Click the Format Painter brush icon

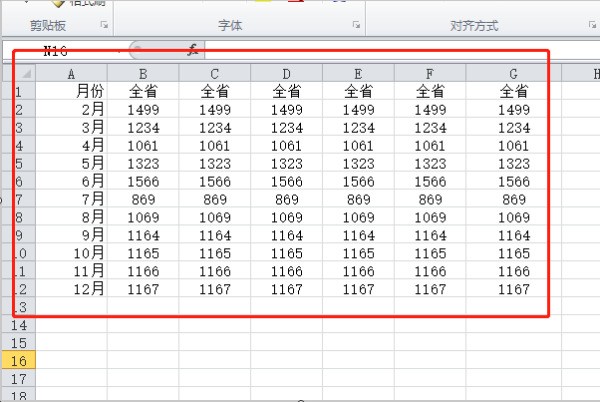59,4
